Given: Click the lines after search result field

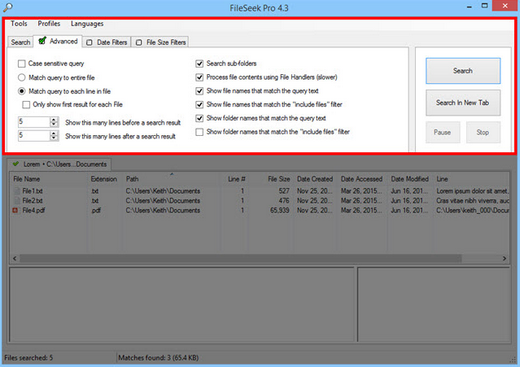Looking at the screenshot, I should (34, 136).
